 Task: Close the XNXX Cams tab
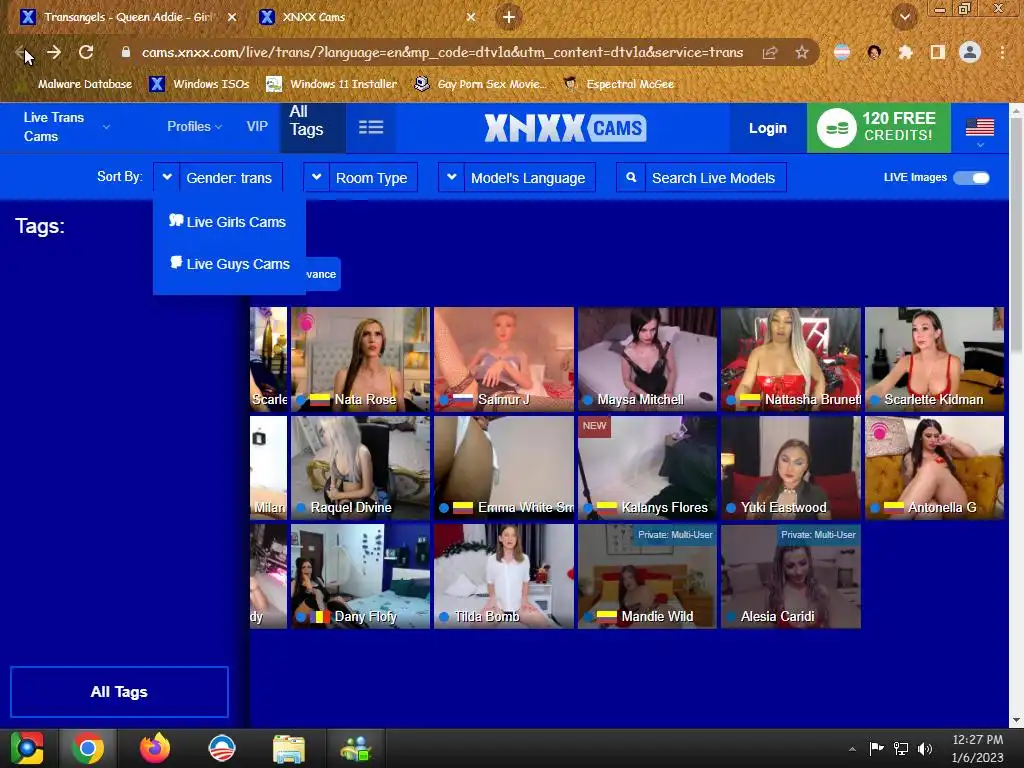(471, 17)
